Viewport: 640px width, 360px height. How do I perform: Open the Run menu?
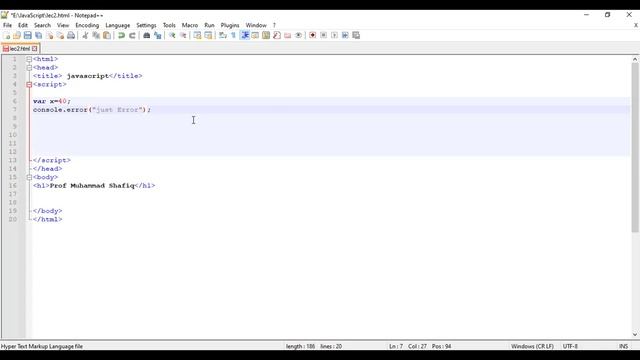(209, 25)
